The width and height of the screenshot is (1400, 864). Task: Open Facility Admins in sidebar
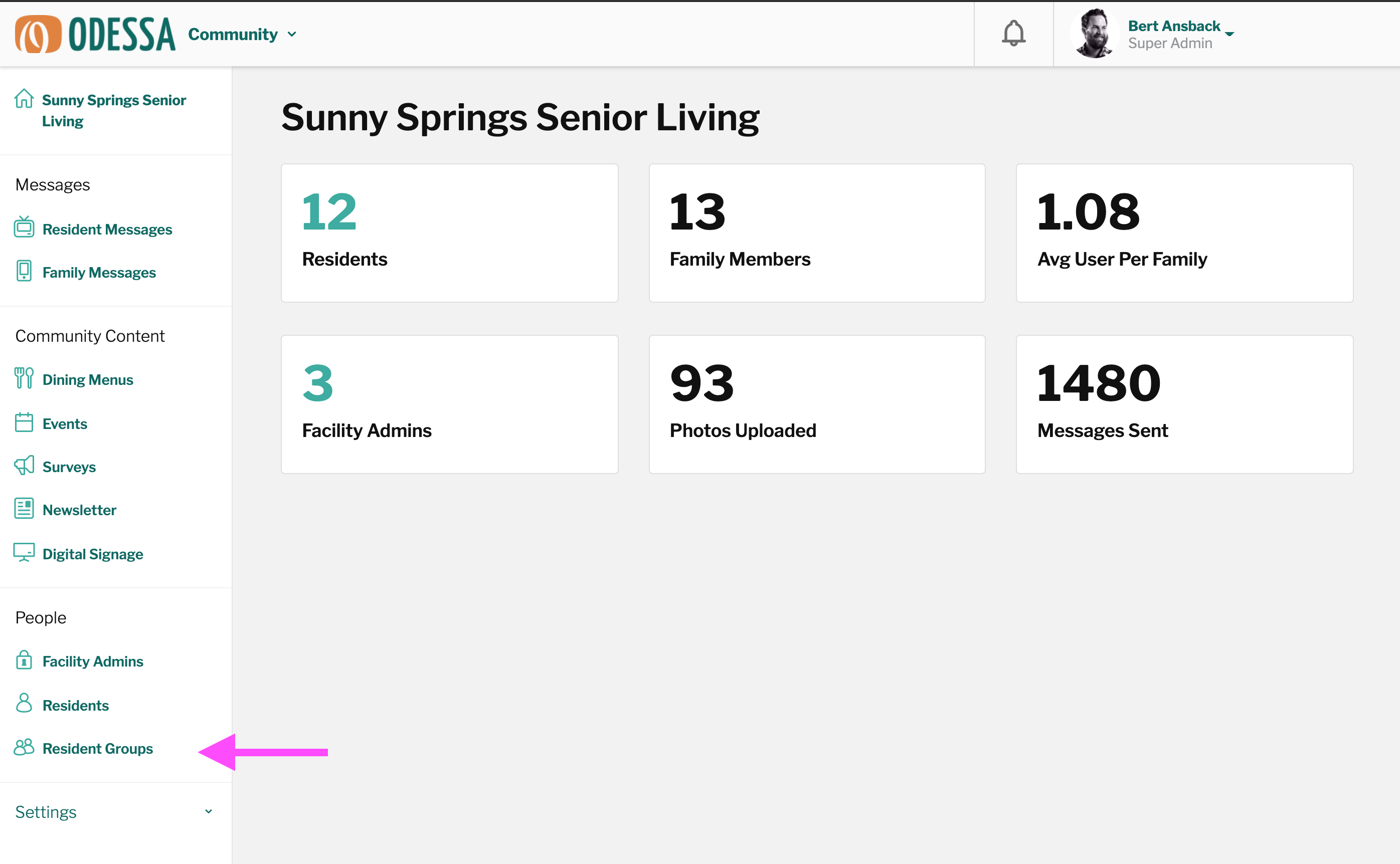tap(93, 662)
